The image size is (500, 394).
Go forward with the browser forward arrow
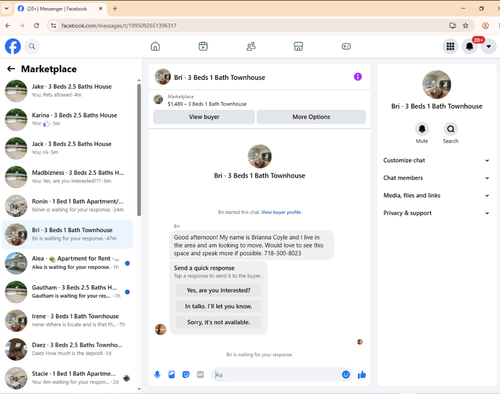click(22, 26)
